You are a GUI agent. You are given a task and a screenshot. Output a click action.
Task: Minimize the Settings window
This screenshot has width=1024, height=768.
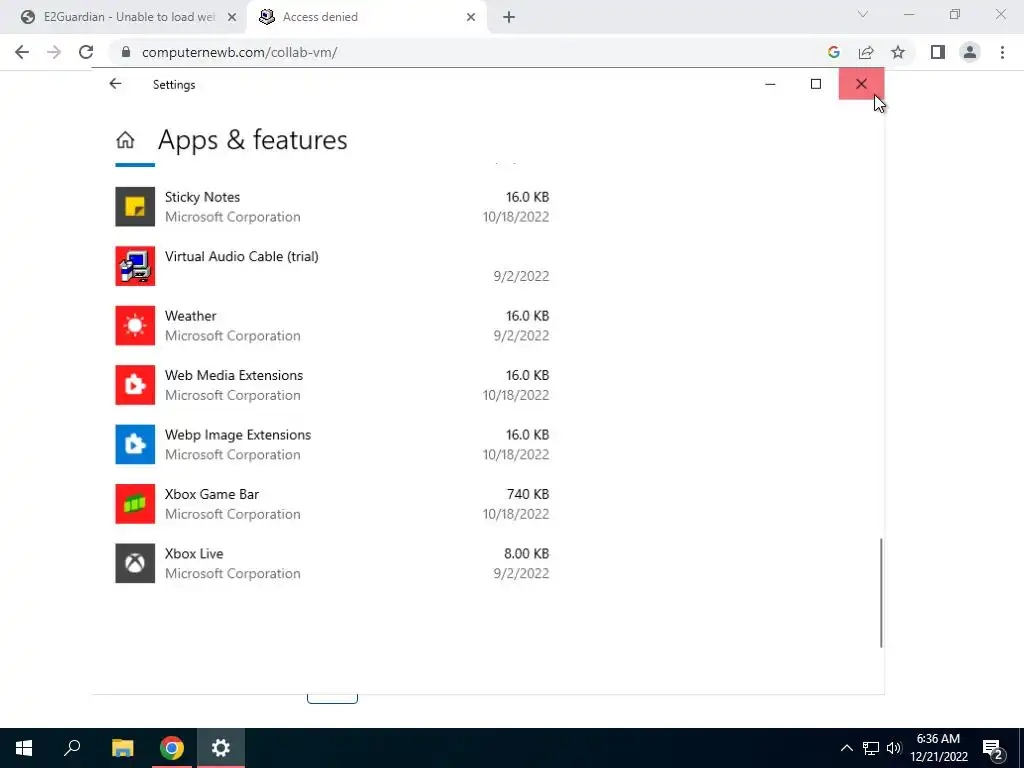[x=771, y=84]
